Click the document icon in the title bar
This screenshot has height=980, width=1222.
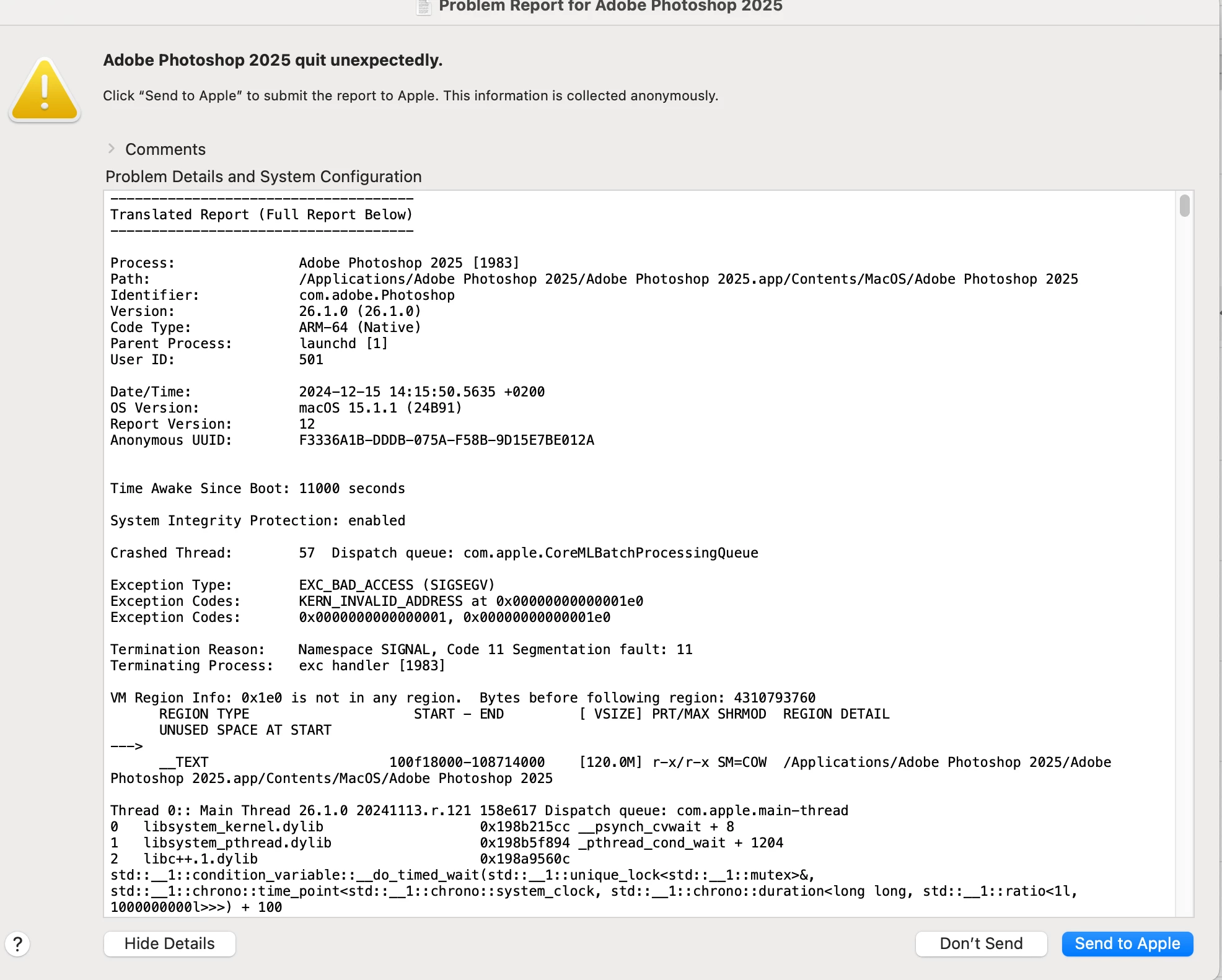pyautogui.click(x=424, y=7)
